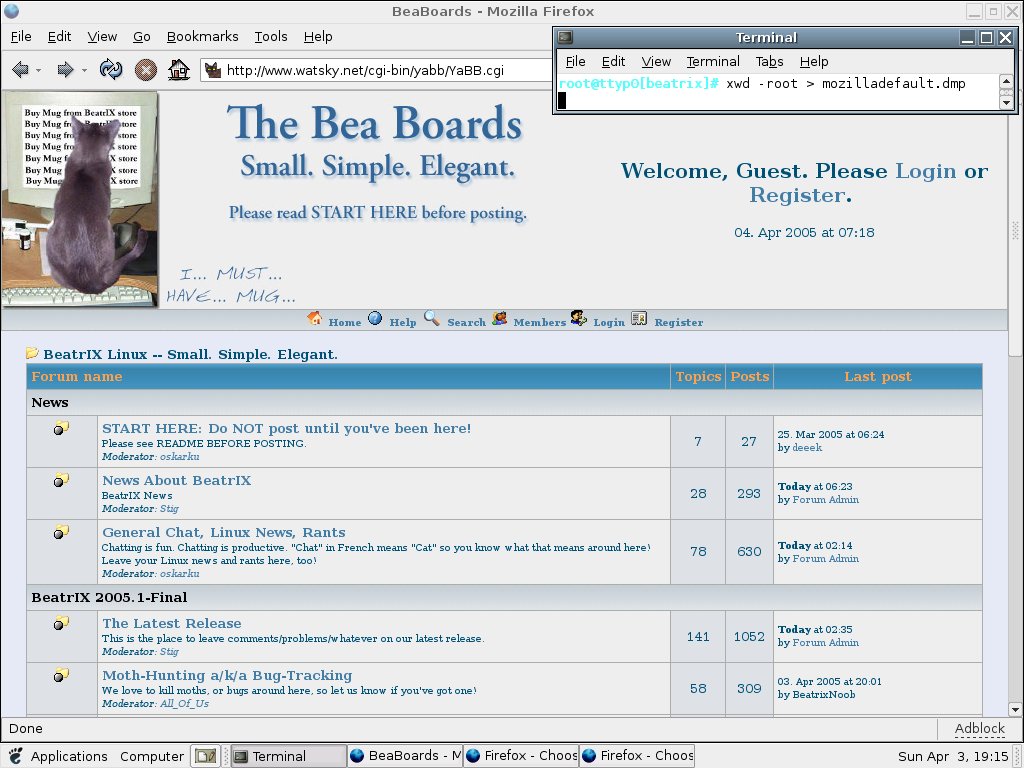Click the Register link in welcome message
1024x768 pixels.
pos(797,195)
